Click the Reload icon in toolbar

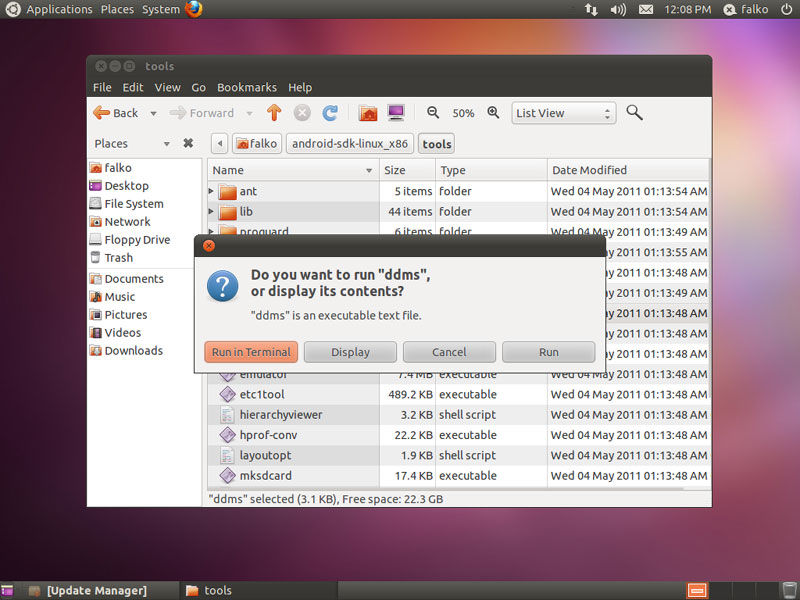[330, 113]
